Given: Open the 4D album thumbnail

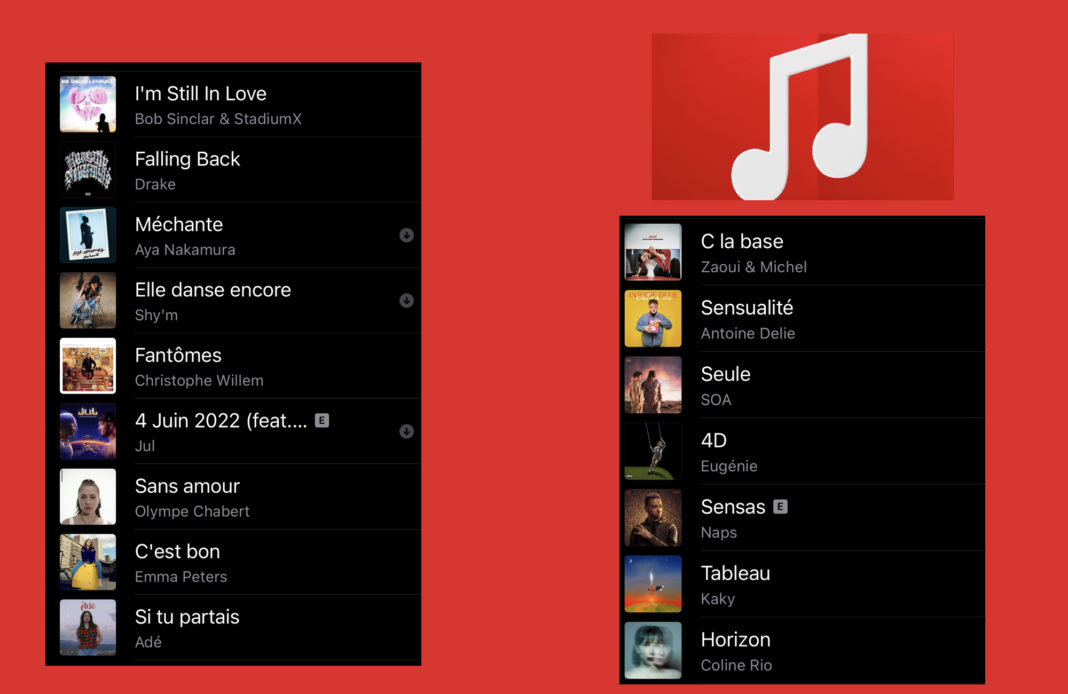Looking at the screenshot, I should point(653,452).
